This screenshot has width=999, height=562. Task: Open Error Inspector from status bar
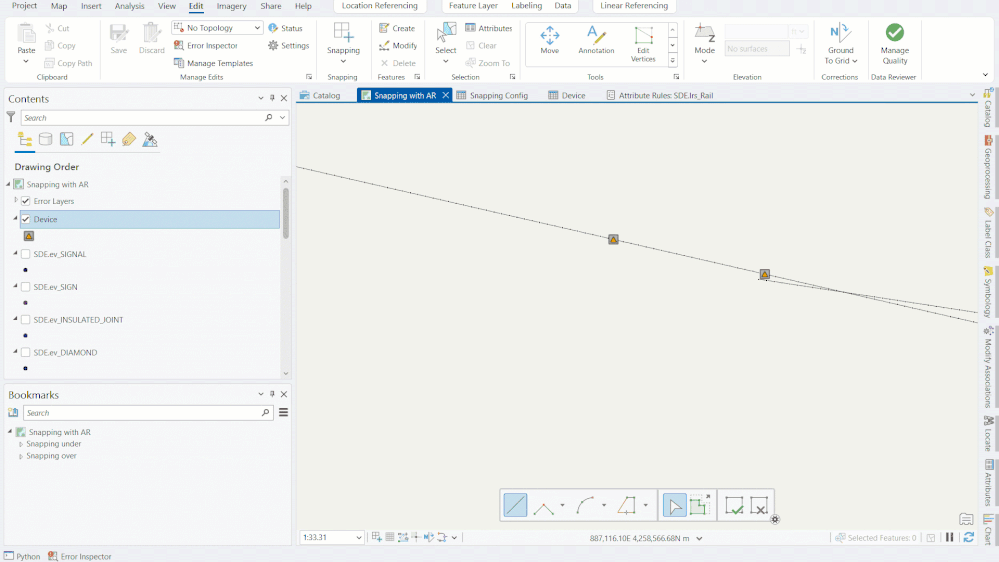80,556
